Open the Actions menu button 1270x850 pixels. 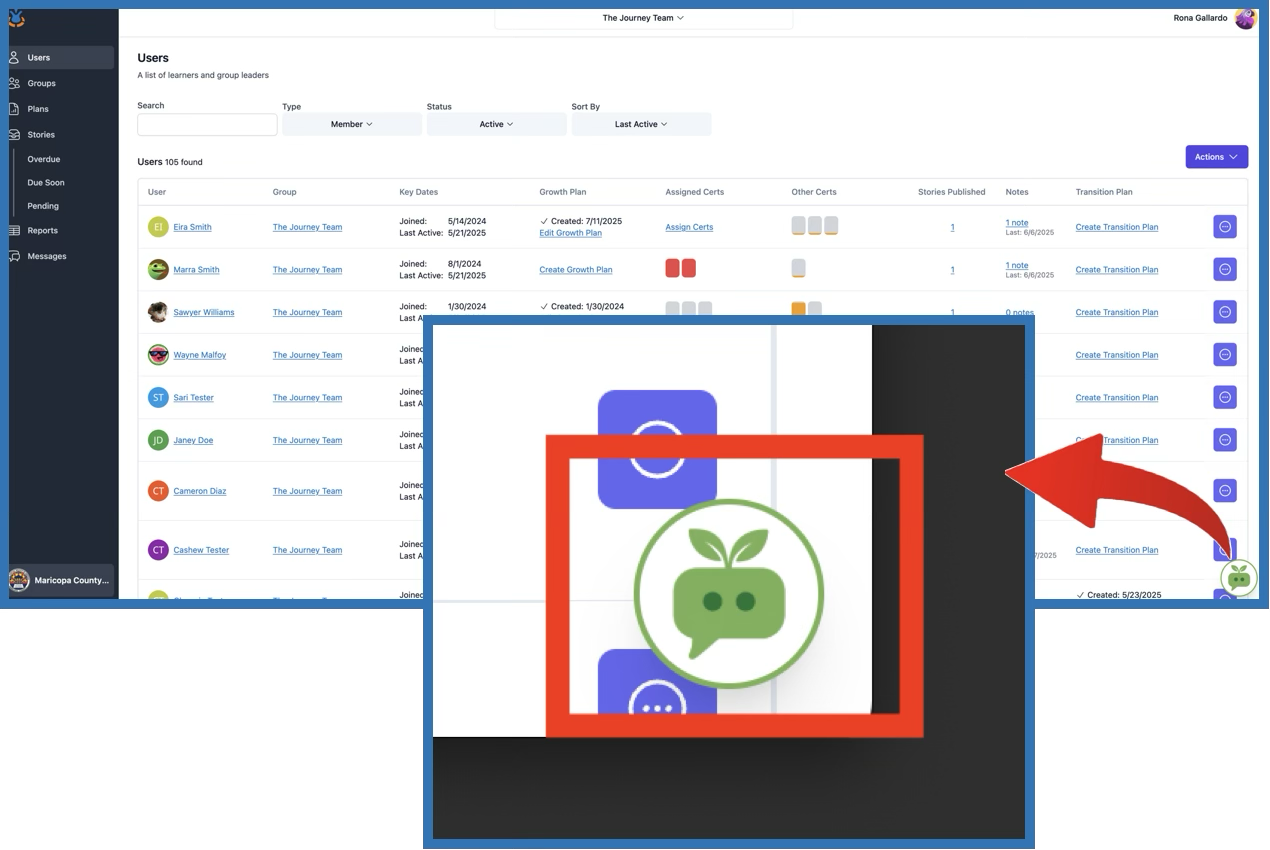click(1216, 156)
